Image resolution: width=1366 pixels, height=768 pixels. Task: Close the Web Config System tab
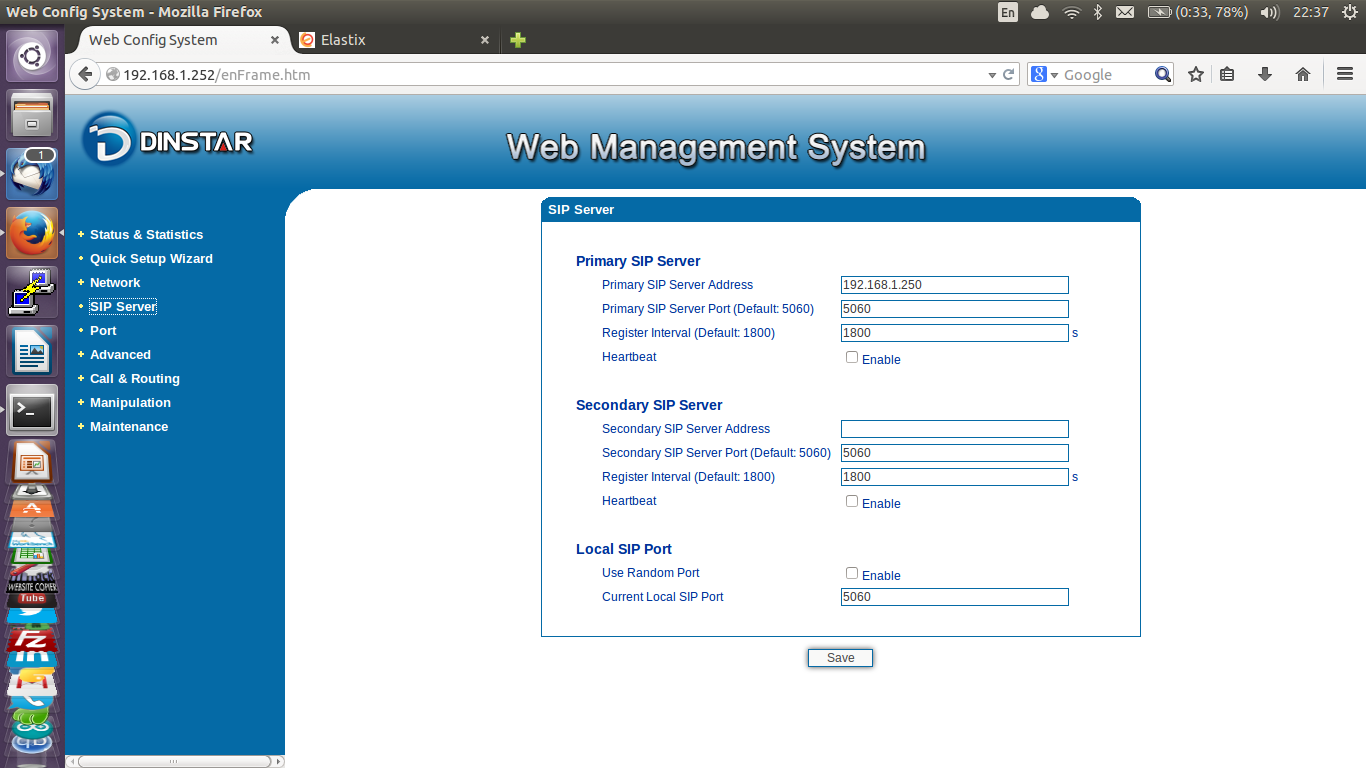tap(275, 40)
